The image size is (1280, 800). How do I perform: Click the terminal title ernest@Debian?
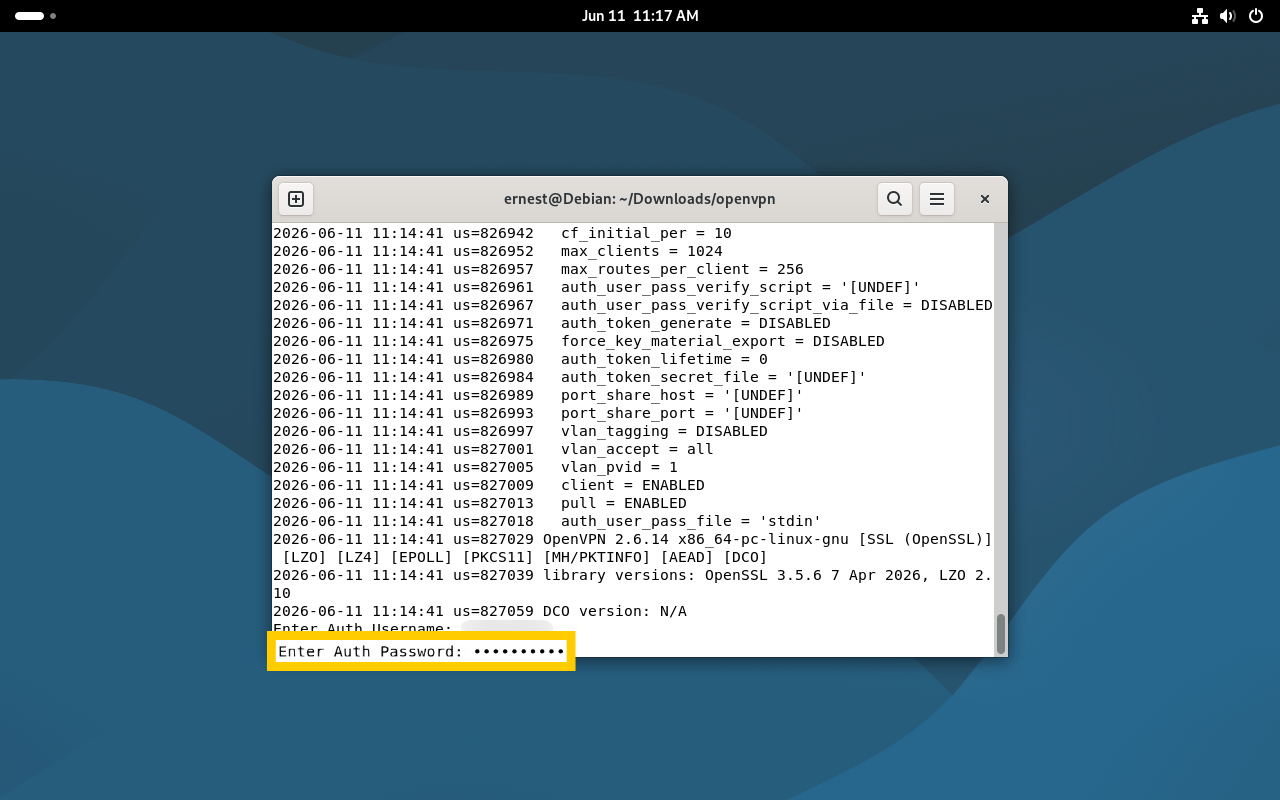pos(640,199)
